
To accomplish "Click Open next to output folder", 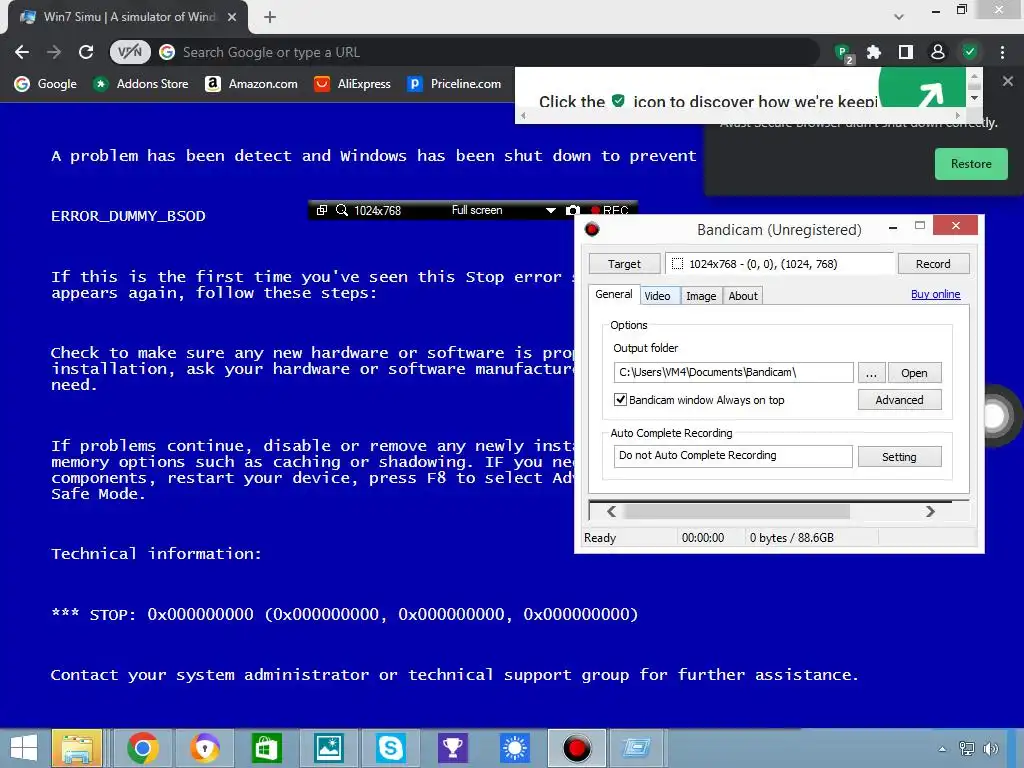I will click(914, 373).
